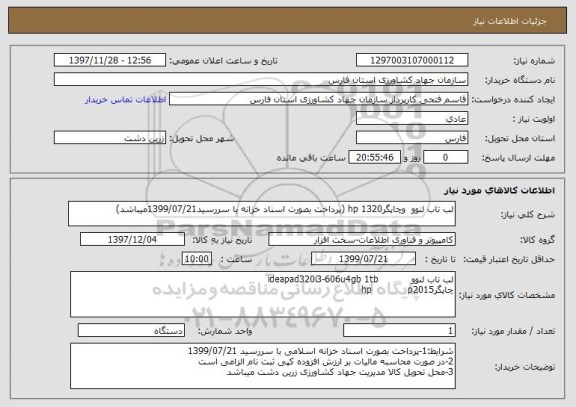The image size is (576, 407).
Task: Click the شماره نیاز field 1297003107000112
Action: (412, 60)
